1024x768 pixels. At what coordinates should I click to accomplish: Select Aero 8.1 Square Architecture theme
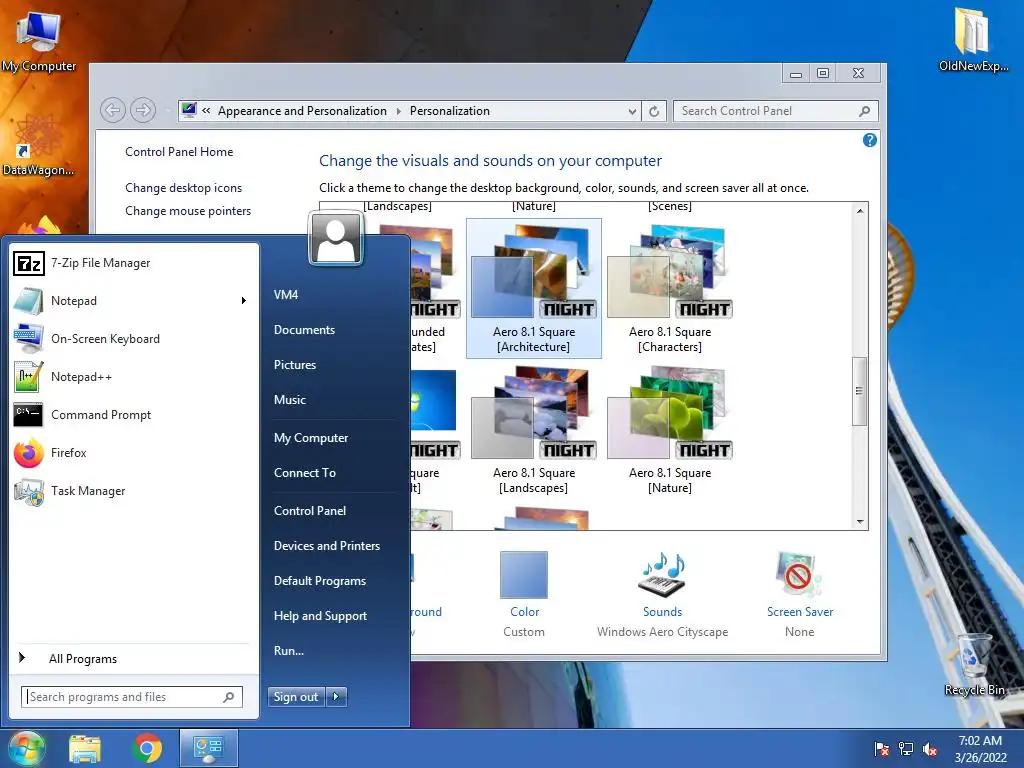(x=534, y=288)
